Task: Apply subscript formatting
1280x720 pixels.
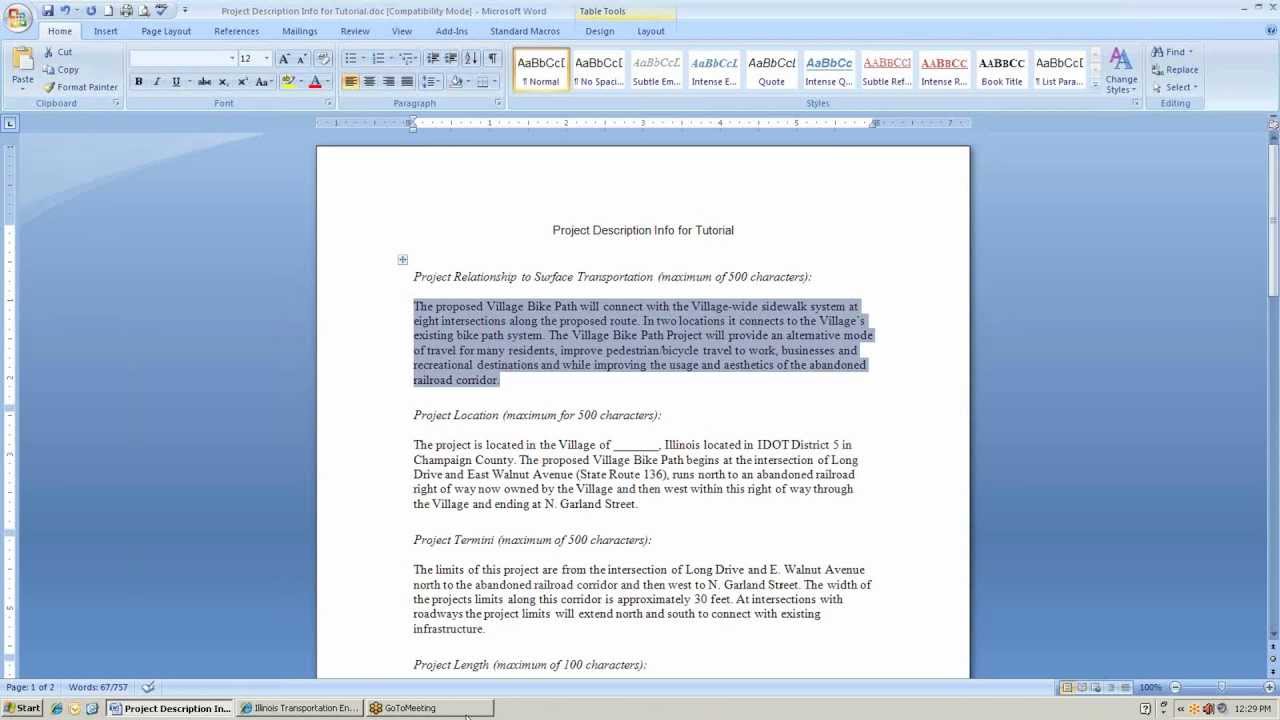Action: (x=223, y=82)
